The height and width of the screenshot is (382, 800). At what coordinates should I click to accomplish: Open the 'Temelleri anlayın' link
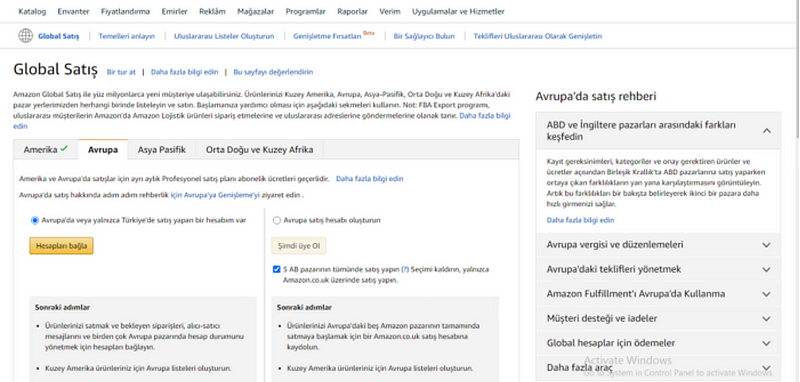coord(127,36)
